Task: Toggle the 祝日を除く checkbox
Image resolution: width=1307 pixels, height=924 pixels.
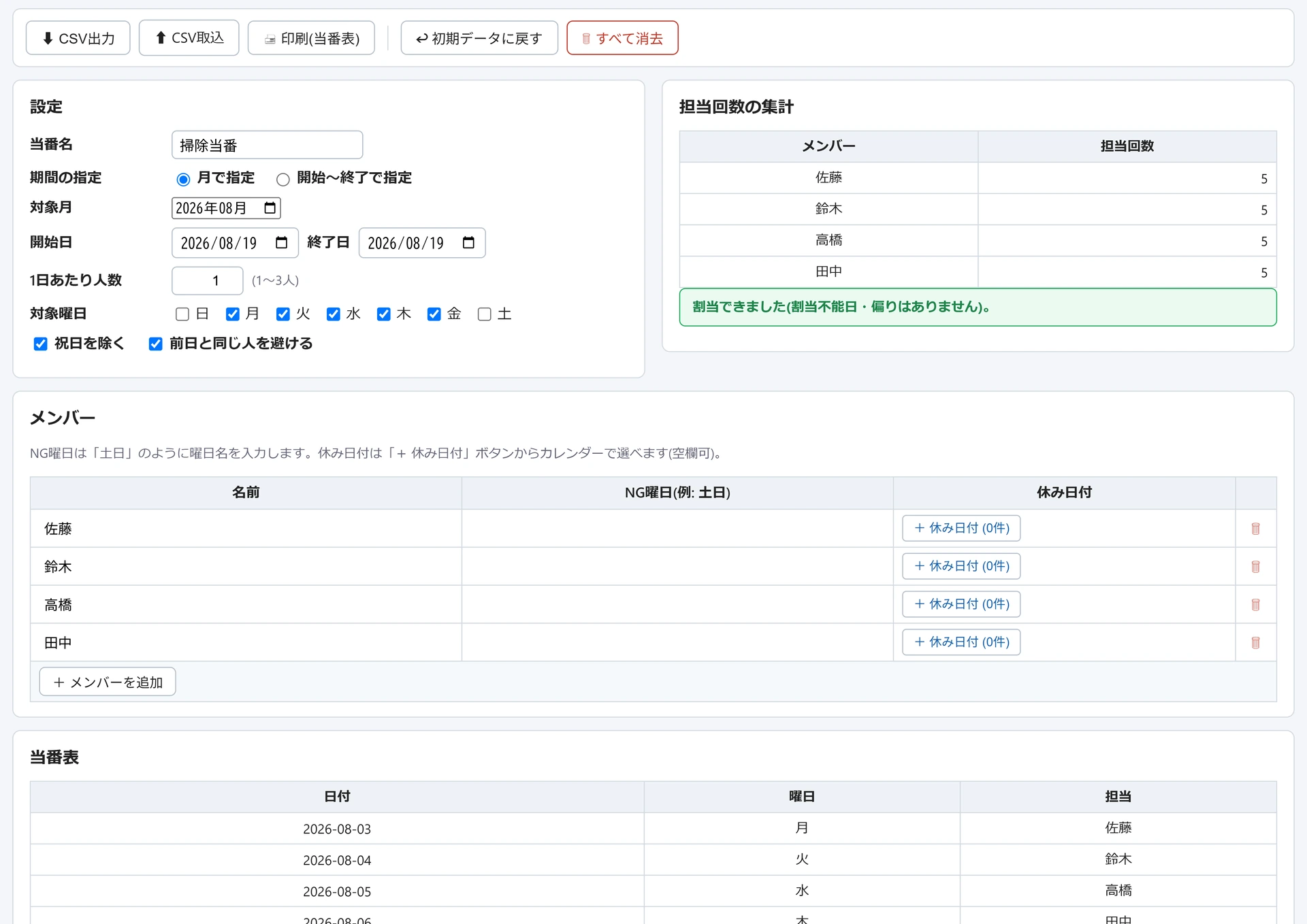Action: pyautogui.click(x=41, y=344)
